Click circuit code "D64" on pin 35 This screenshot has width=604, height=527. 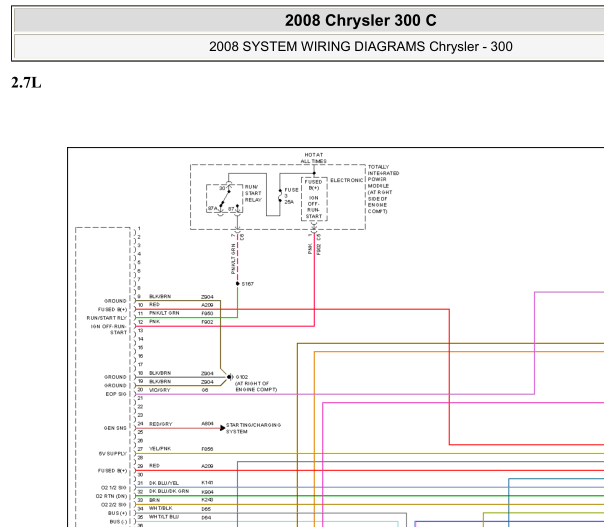pyautogui.click(x=206, y=518)
